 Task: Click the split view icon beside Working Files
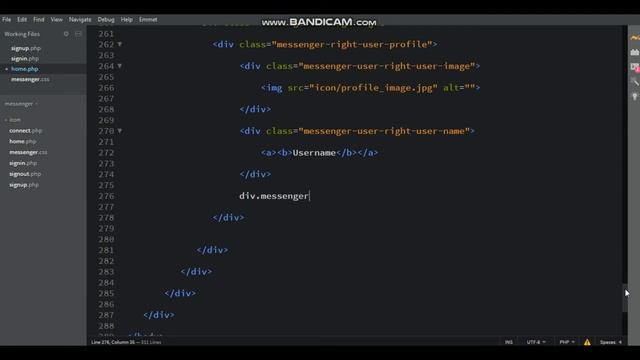pos(78,34)
